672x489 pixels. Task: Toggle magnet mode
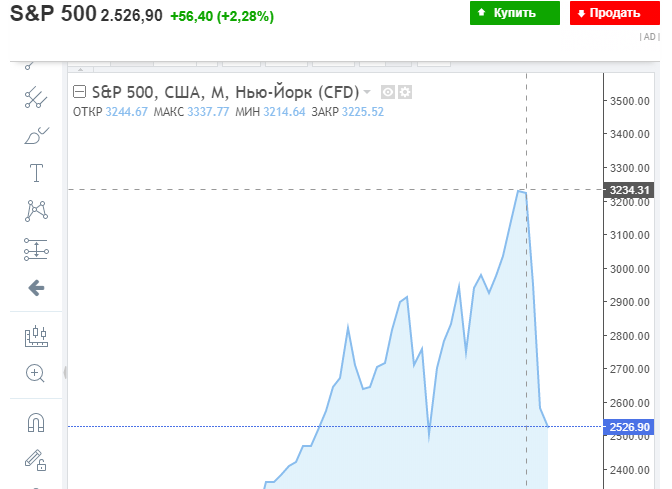pos(36,423)
